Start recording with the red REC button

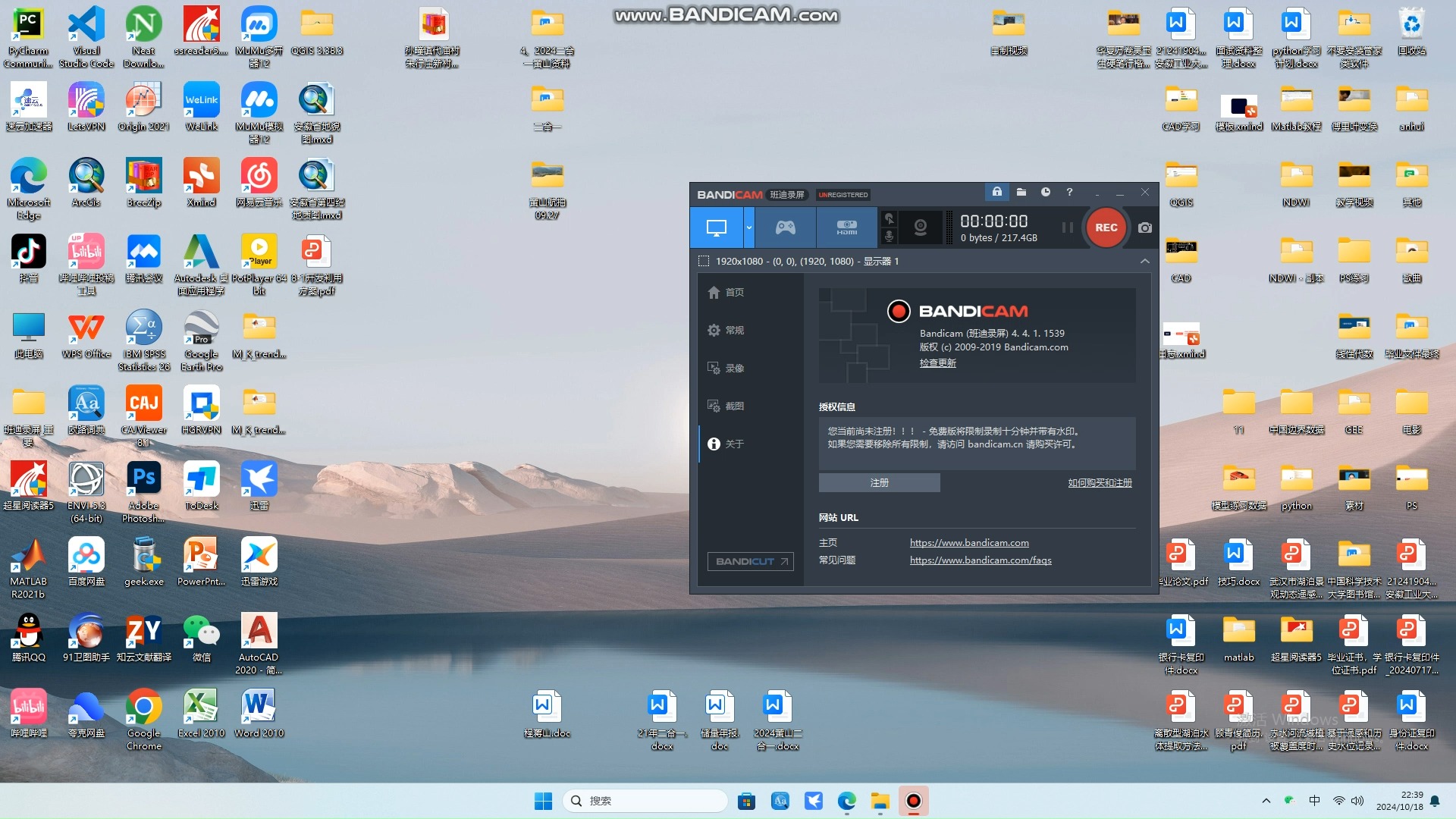pyautogui.click(x=1106, y=227)
